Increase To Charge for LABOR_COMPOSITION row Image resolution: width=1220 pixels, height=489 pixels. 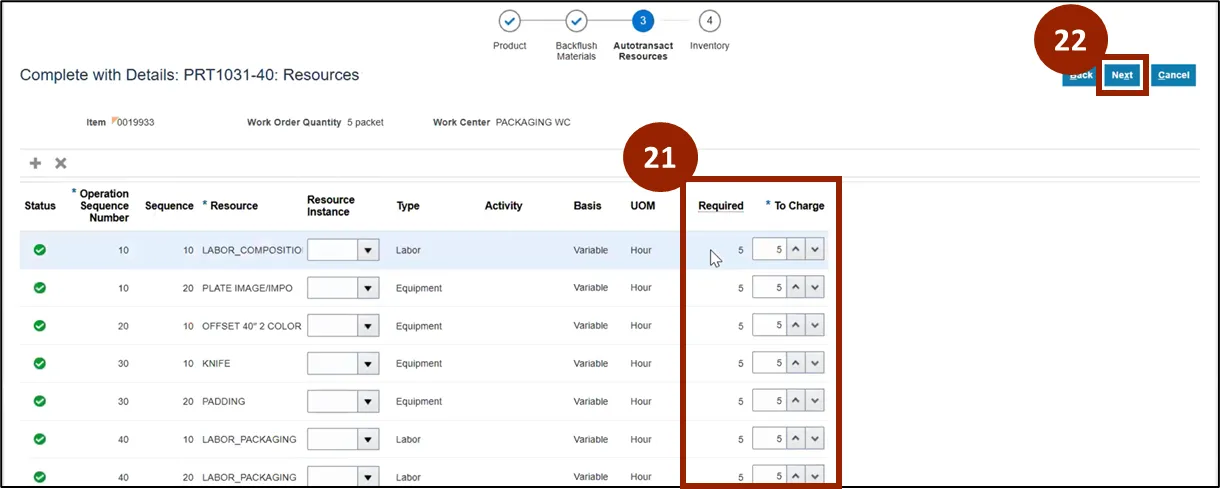[x=796, y=250]
